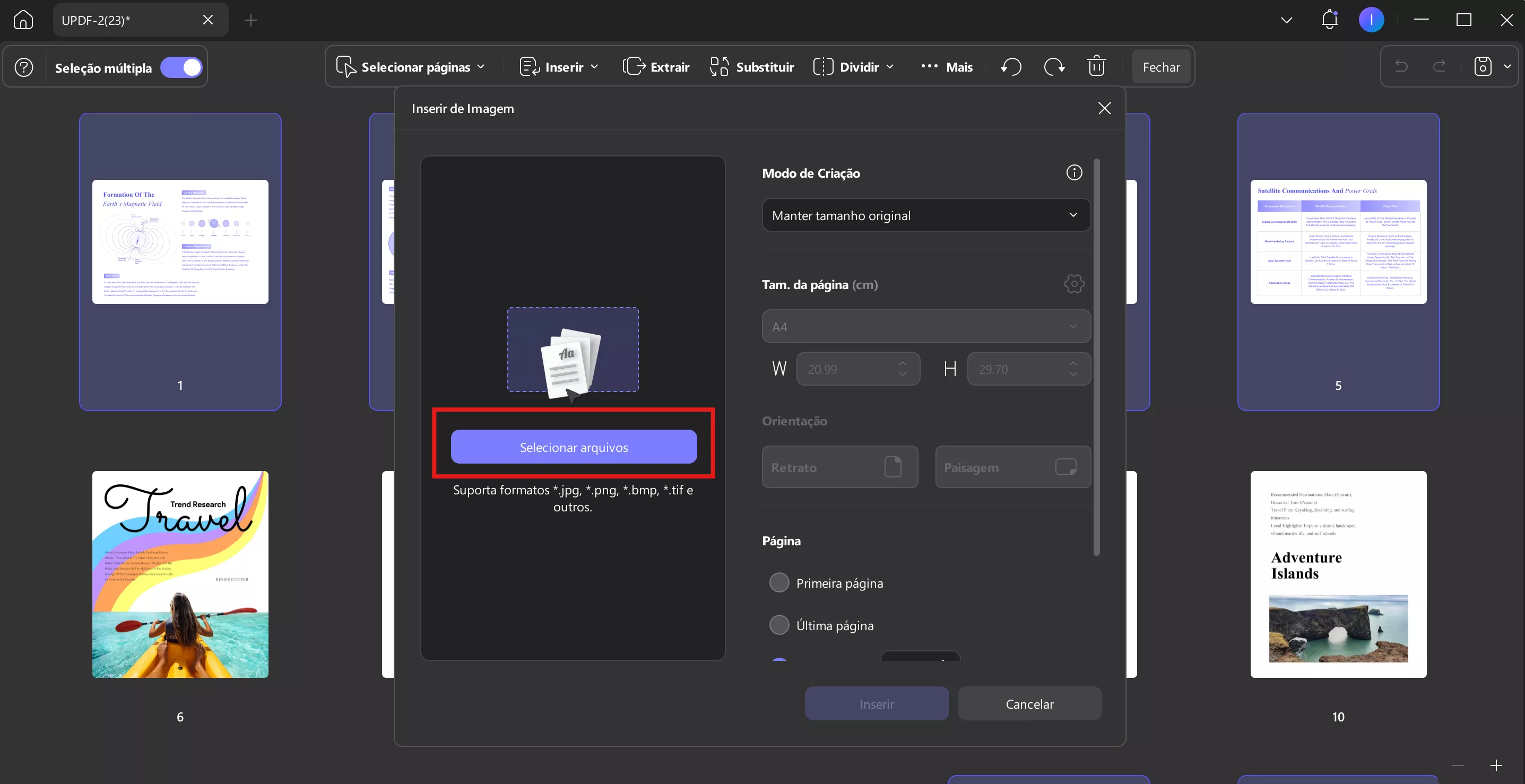Click the trash delete pages icon
1525x784 pixels.
coord(1096,66)
